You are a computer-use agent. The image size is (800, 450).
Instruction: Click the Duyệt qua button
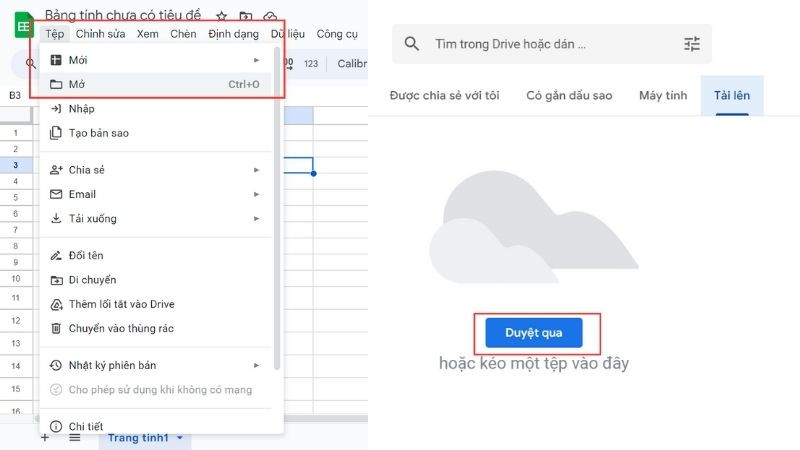click(534, 333)
